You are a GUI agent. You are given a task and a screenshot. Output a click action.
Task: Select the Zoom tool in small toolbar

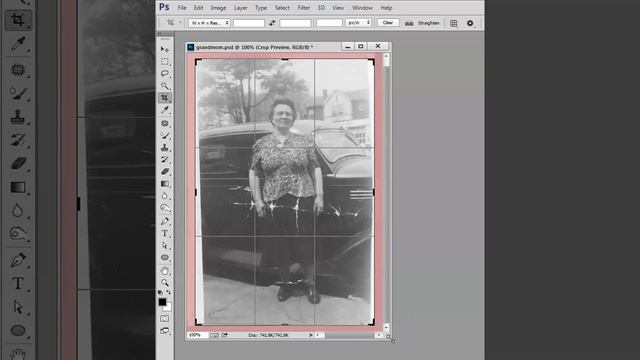[164, 282]
